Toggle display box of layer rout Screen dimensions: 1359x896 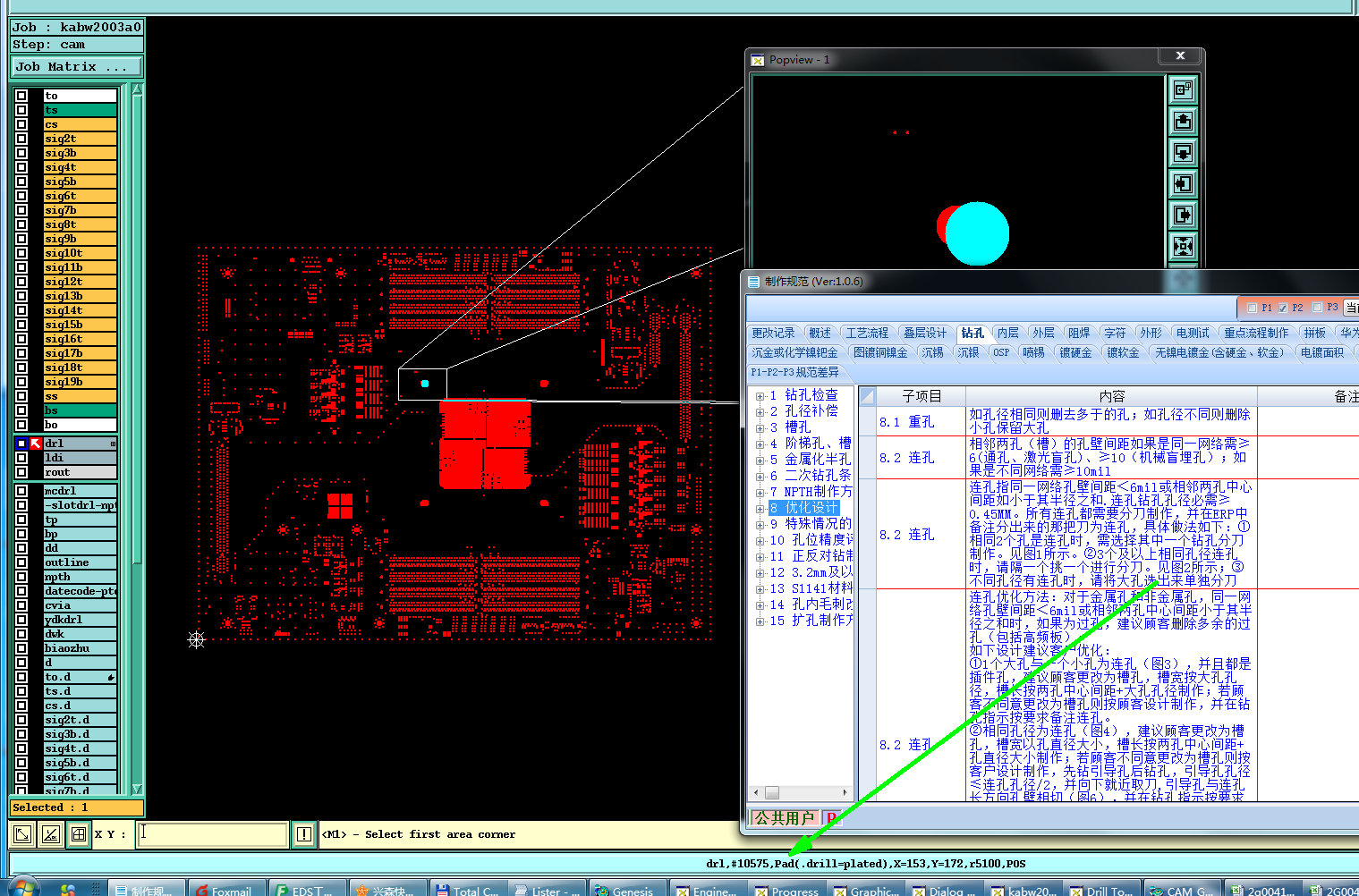(21, 472)
